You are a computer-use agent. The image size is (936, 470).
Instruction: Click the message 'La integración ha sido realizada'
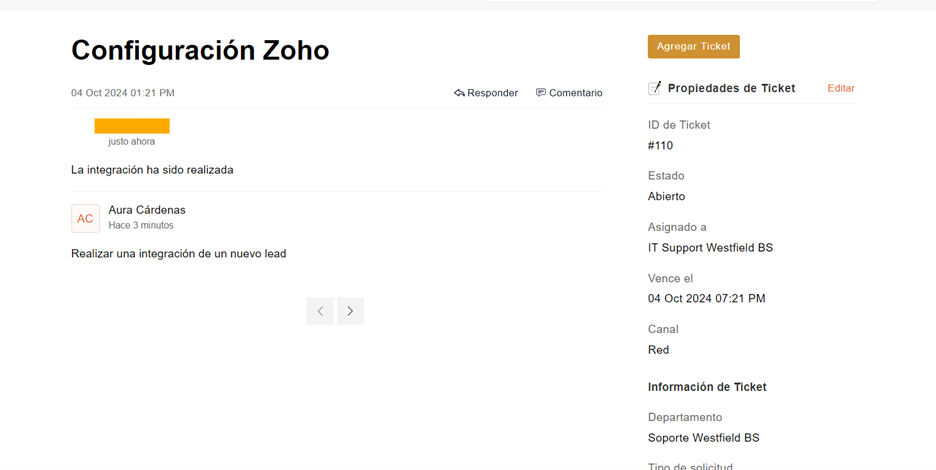(x=152, y=170)
